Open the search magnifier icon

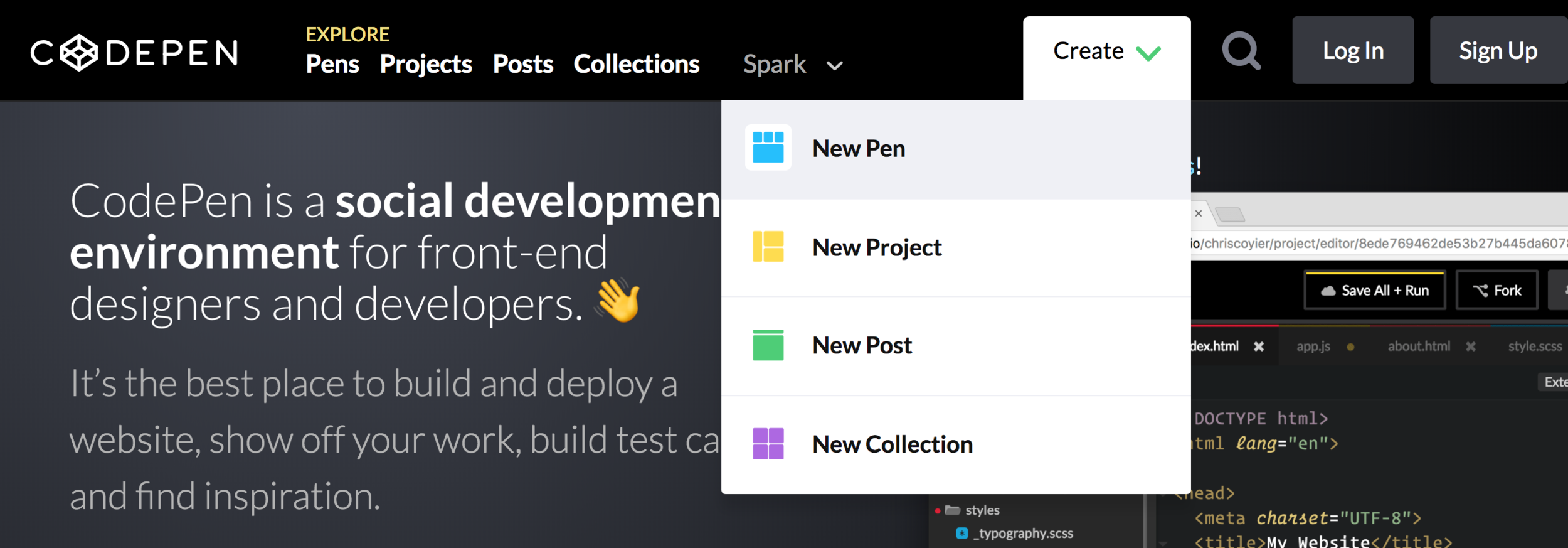tap(1241, 51)
